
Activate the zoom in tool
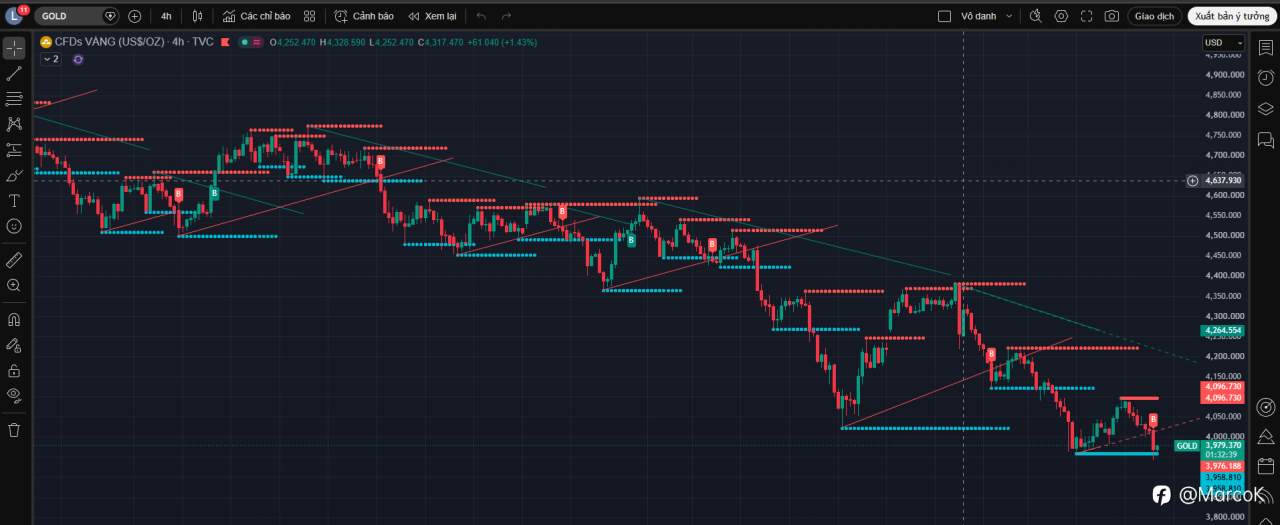click(14, 285)
